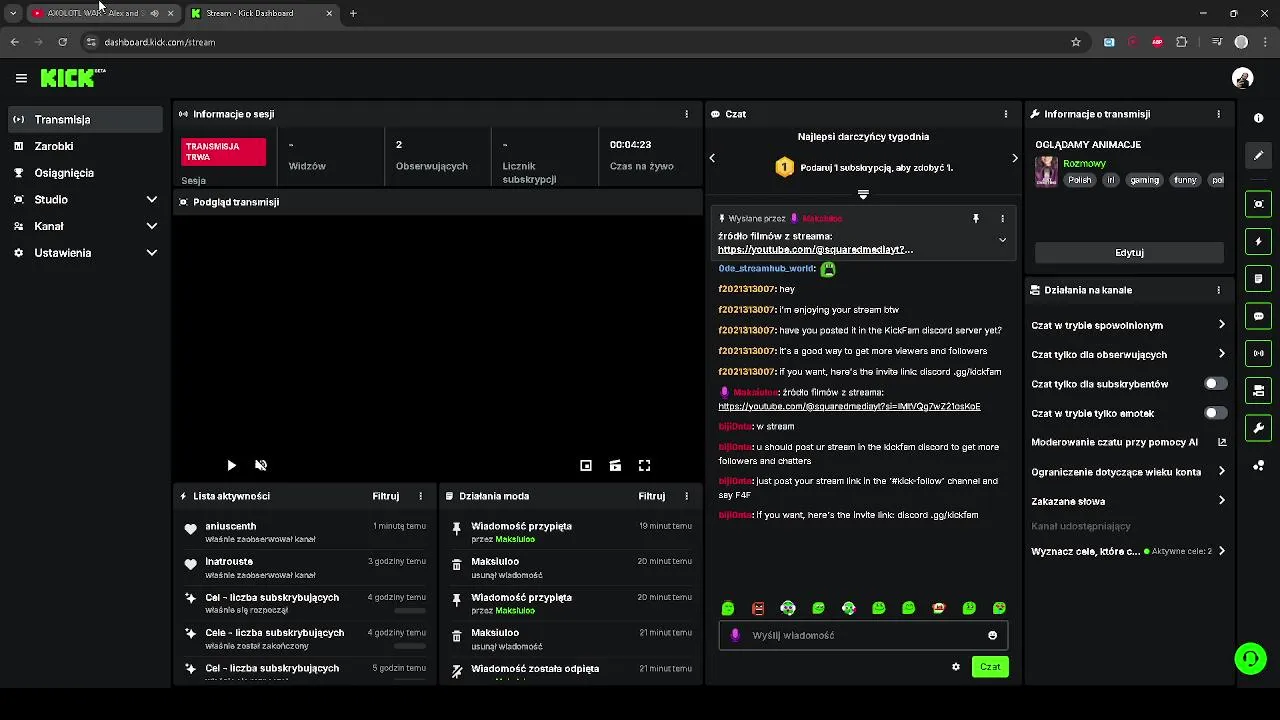Click the Edytuj button

pos(1129,252)
